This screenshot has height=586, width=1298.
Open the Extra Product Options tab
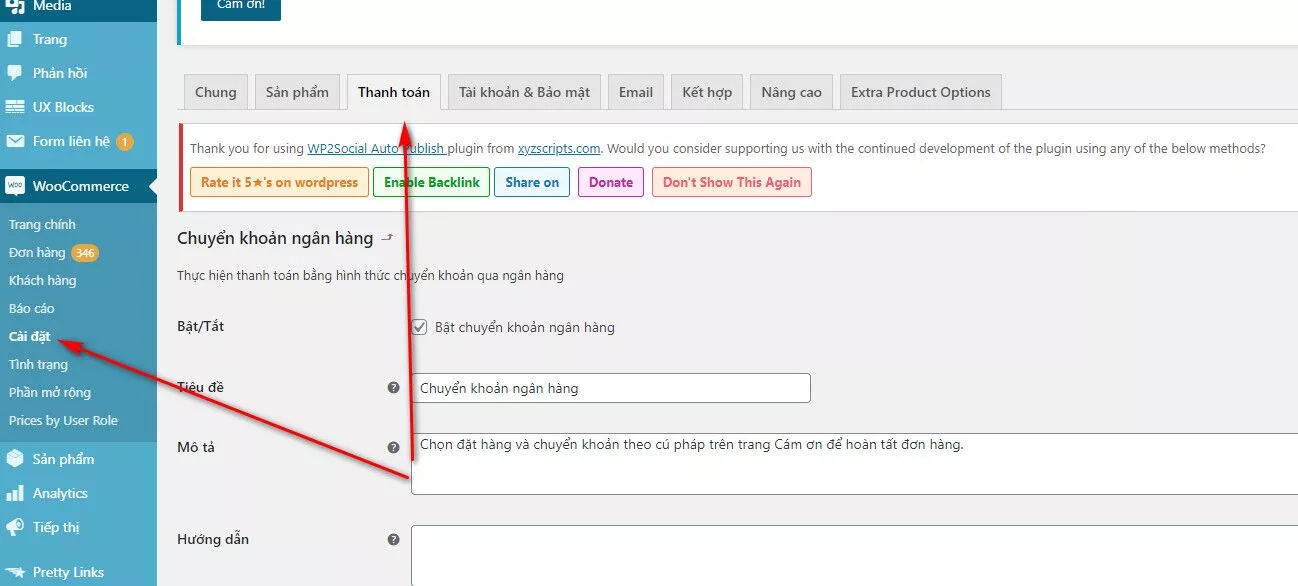coord(920,91)
